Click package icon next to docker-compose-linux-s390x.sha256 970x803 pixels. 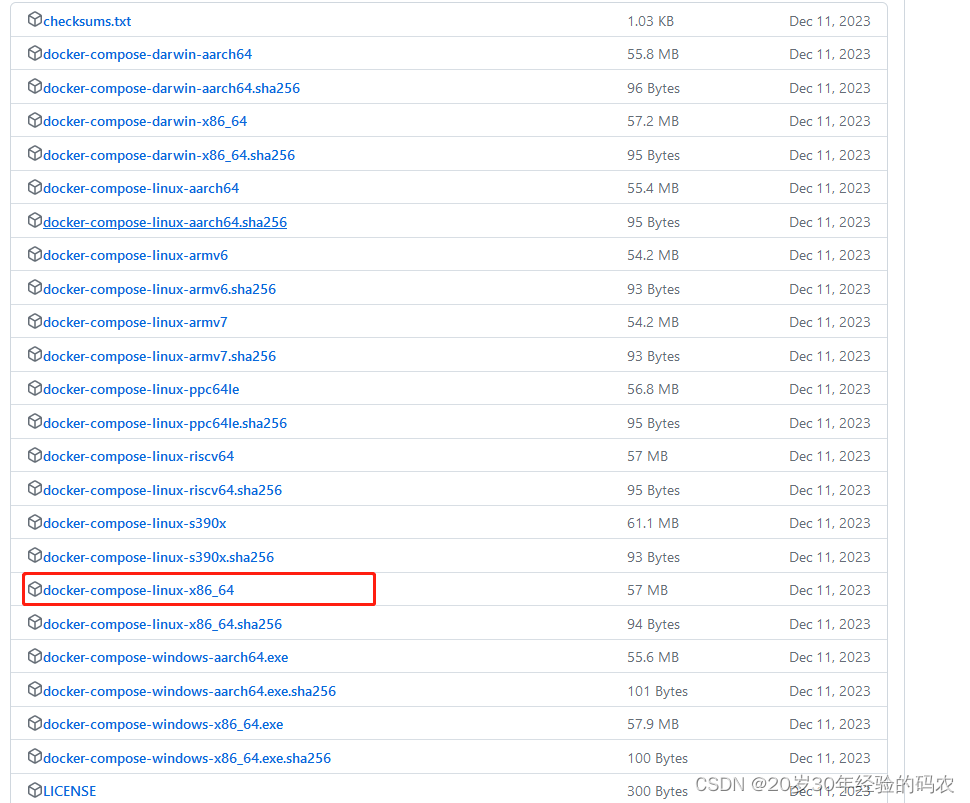pos(35,556)
